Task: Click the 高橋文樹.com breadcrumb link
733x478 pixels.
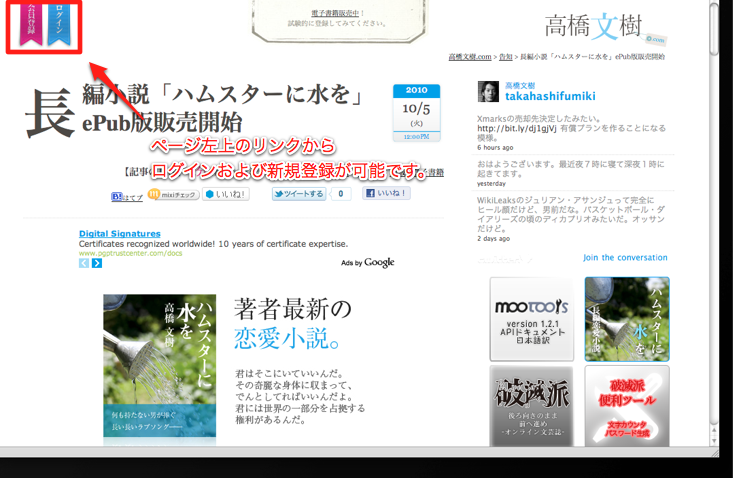Action: (470, 58)
